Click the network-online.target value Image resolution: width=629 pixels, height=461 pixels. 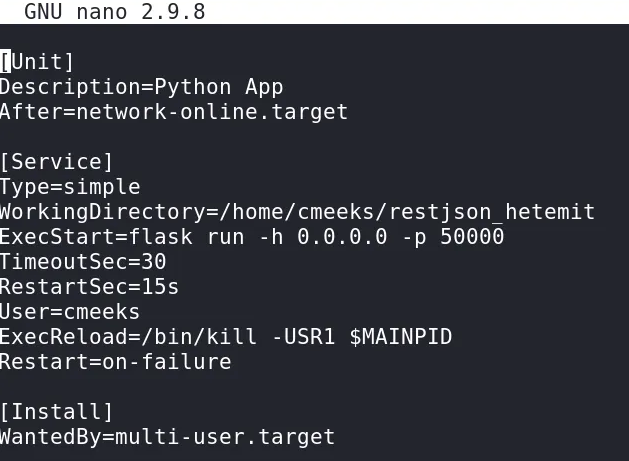[212, 112]
